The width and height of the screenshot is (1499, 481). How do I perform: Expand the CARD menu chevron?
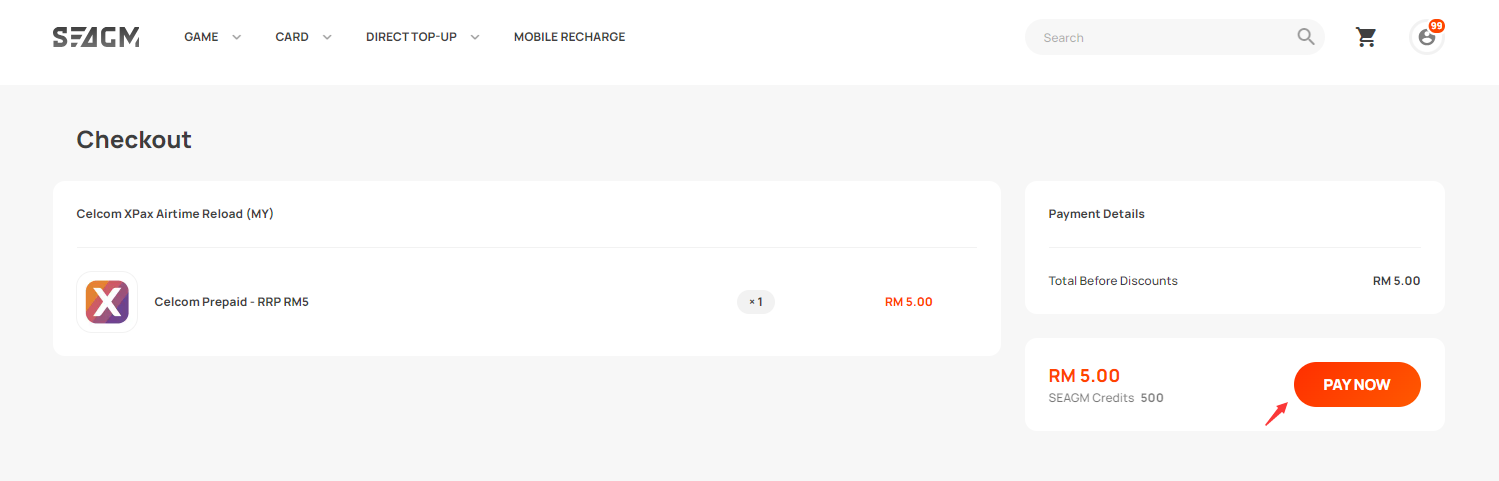[327, 37]
